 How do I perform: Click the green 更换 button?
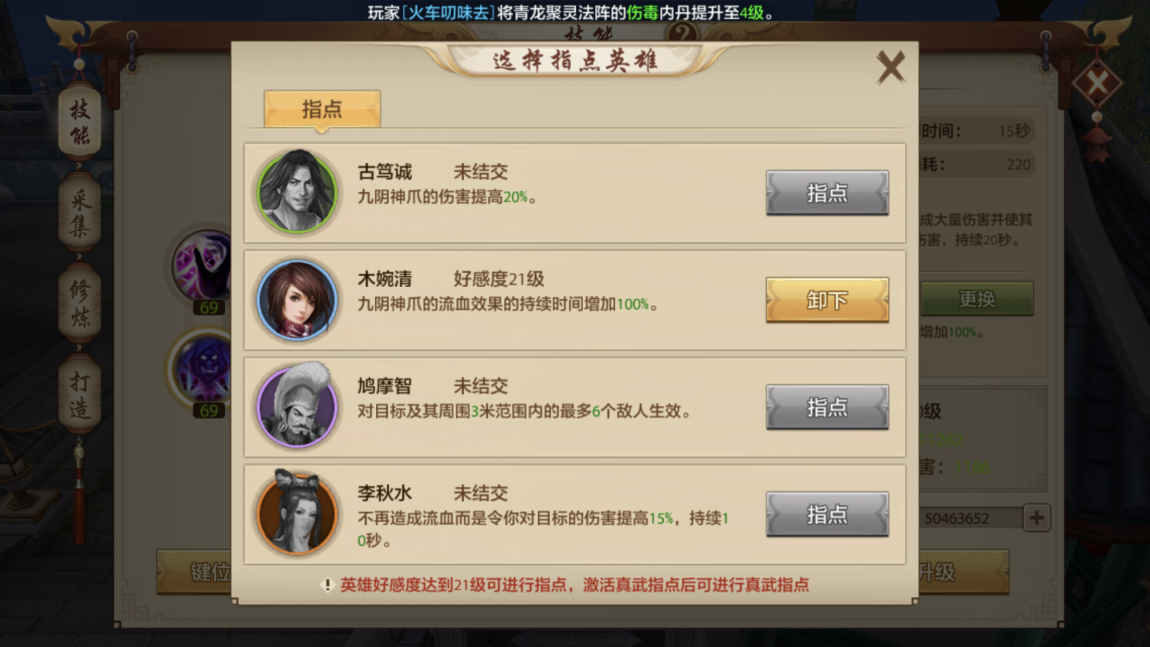click(977, 299)
